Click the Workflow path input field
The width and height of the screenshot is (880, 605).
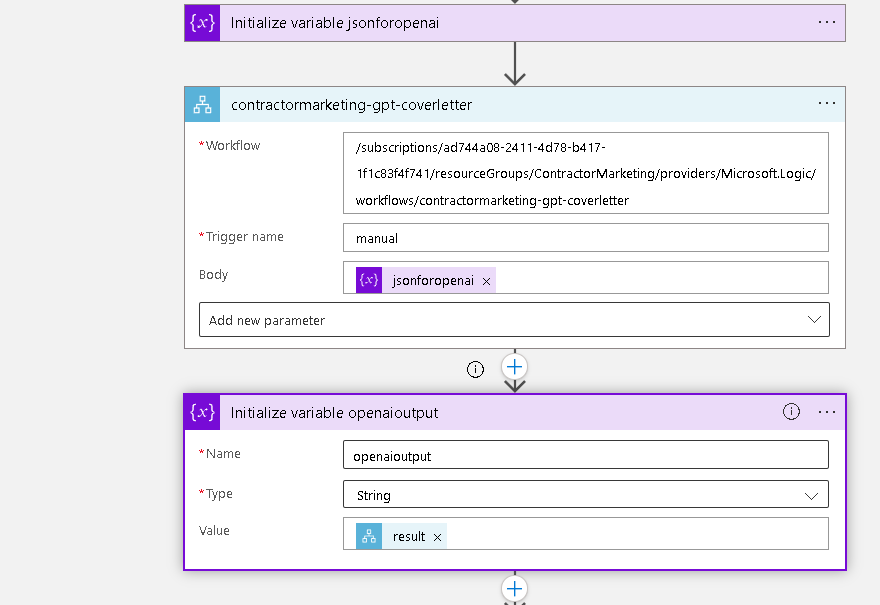pos(586,173)
